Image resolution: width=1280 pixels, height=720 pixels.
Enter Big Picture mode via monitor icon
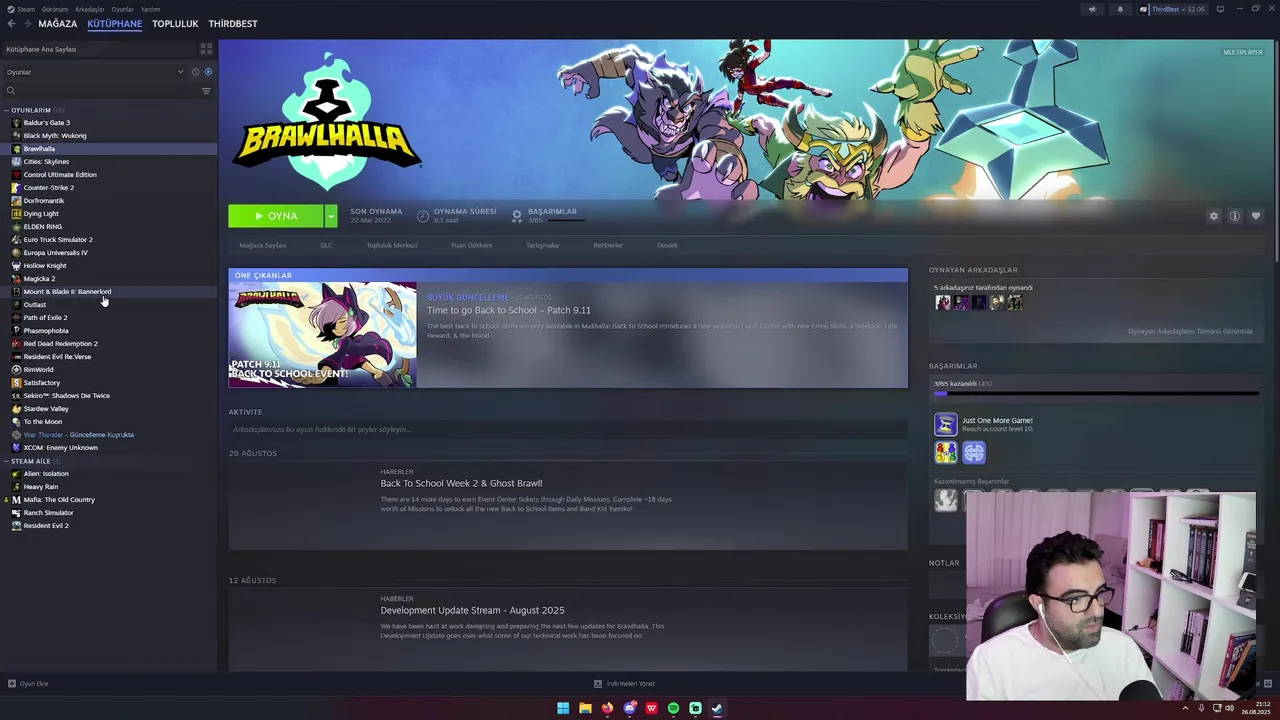[x=1220, y=9]
